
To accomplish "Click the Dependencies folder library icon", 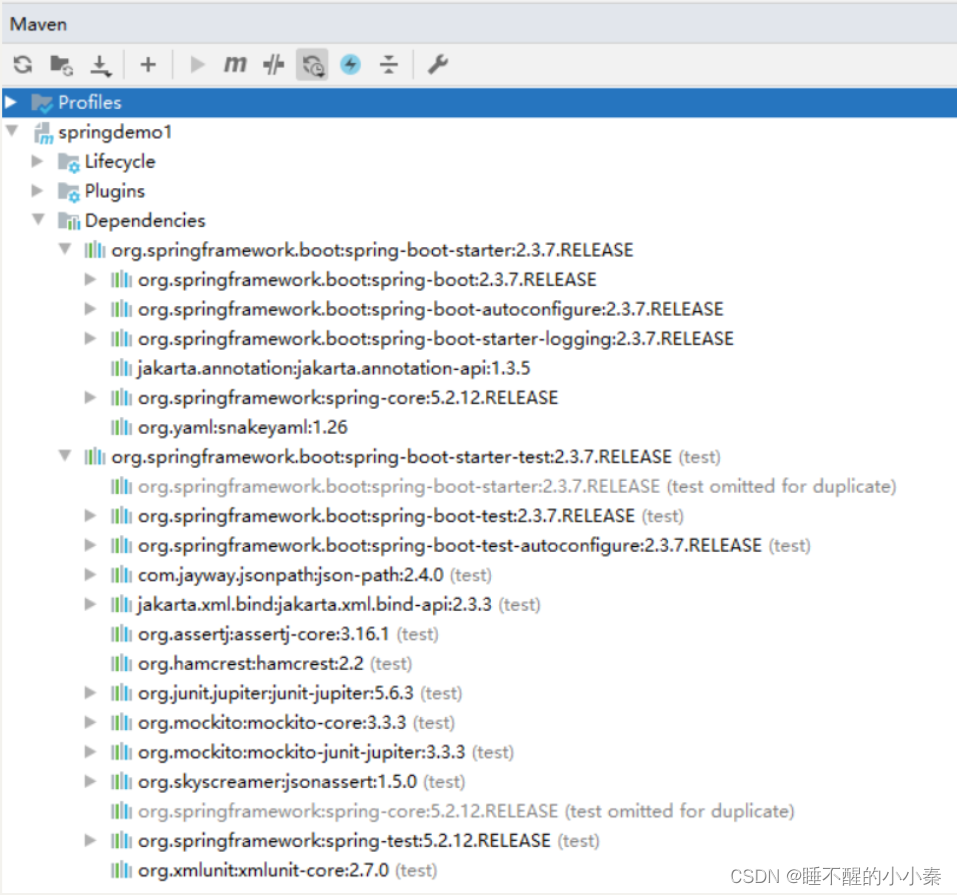I will (69, 221).
